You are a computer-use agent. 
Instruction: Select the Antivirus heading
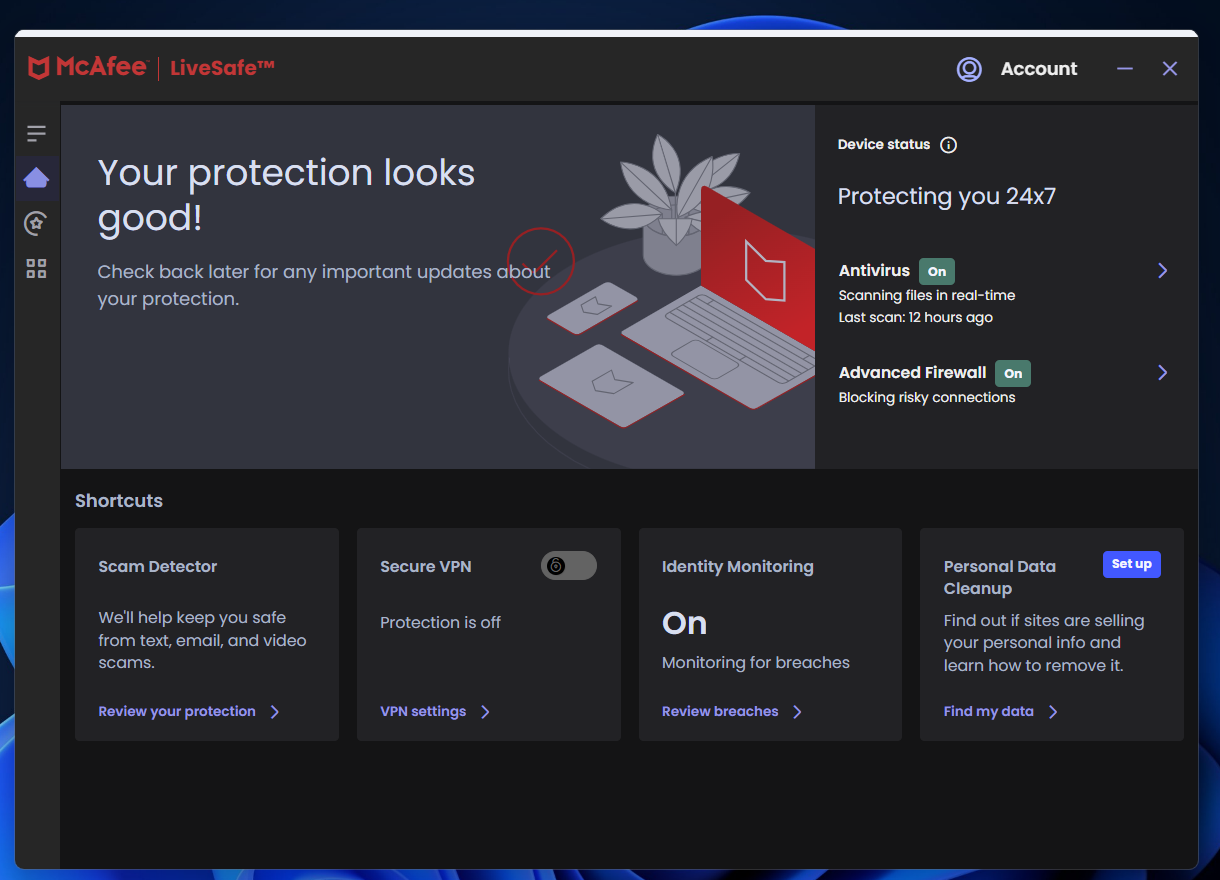pos(874,271)
